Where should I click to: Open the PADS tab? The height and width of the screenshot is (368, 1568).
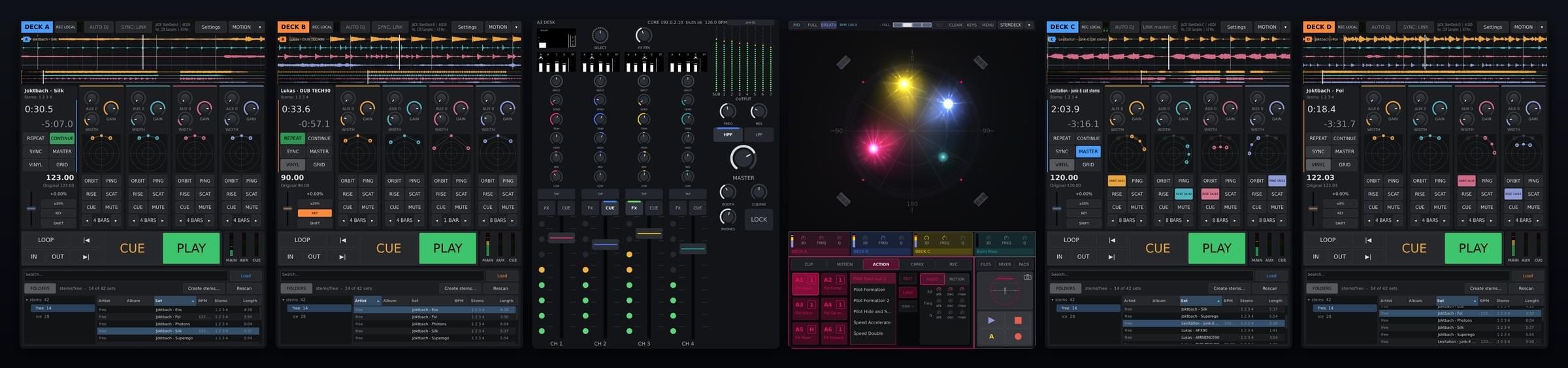1024,264
